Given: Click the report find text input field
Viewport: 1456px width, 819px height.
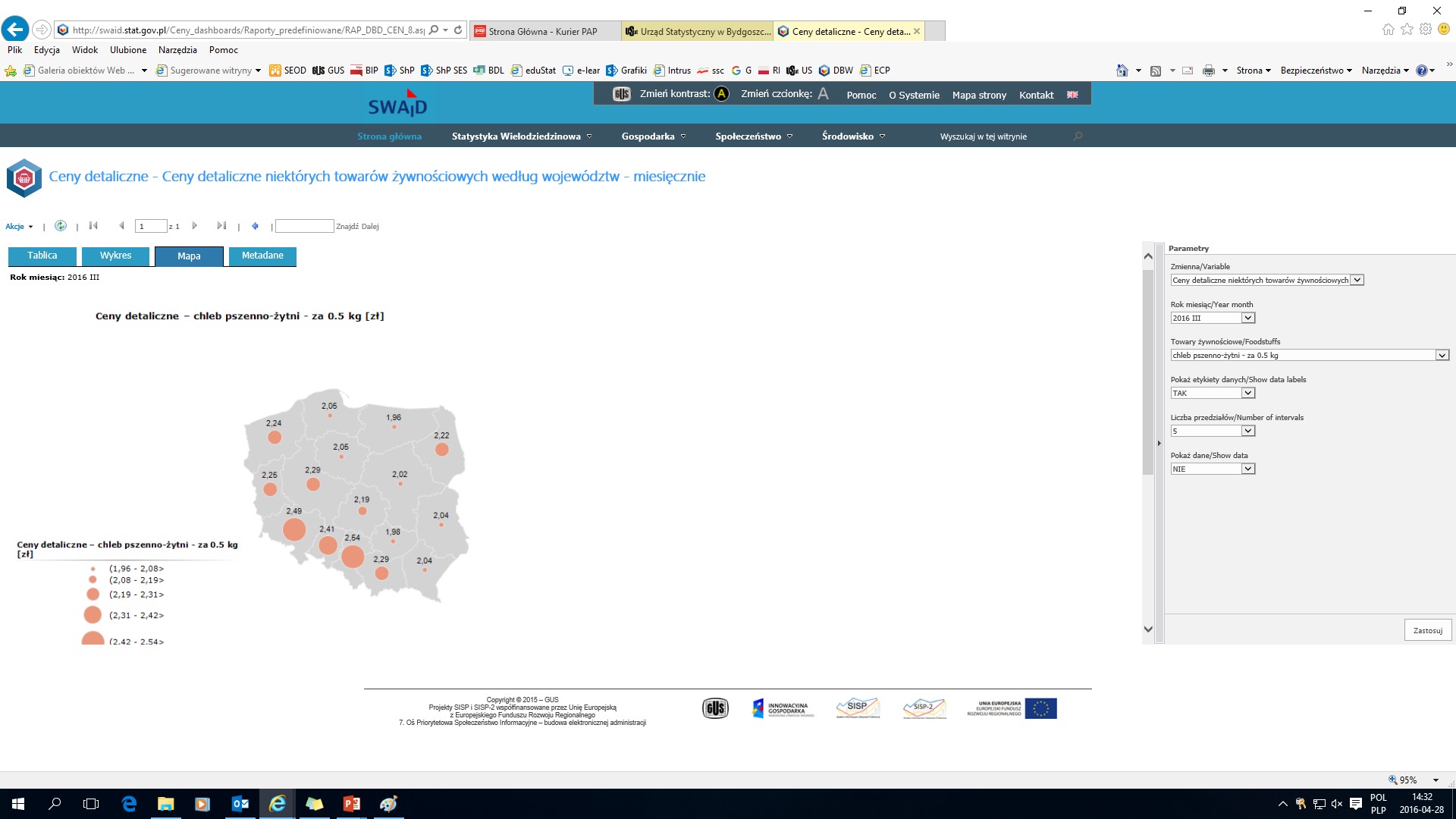Looking at the screenshot, I should pyautogui.click(x=304, y=226).
